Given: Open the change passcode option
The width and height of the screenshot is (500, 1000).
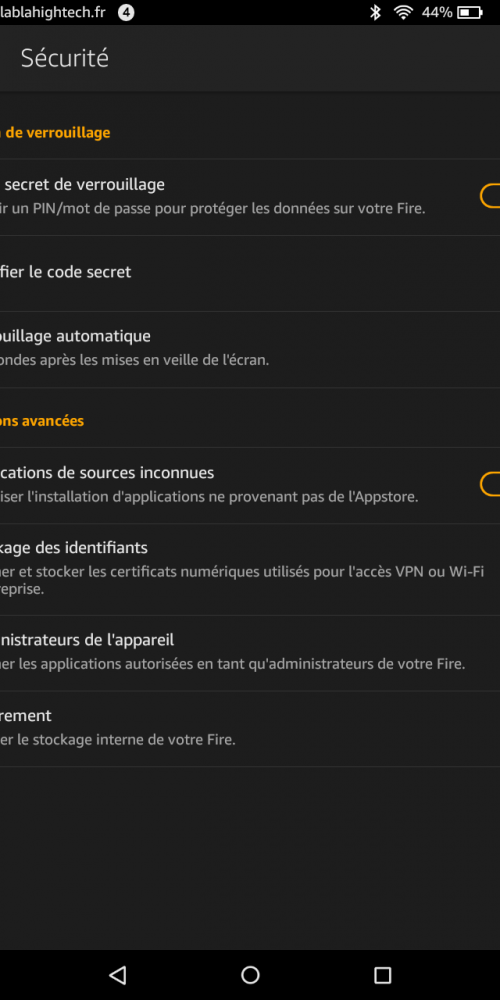Looking at the screenshot, I should (250, 273).
